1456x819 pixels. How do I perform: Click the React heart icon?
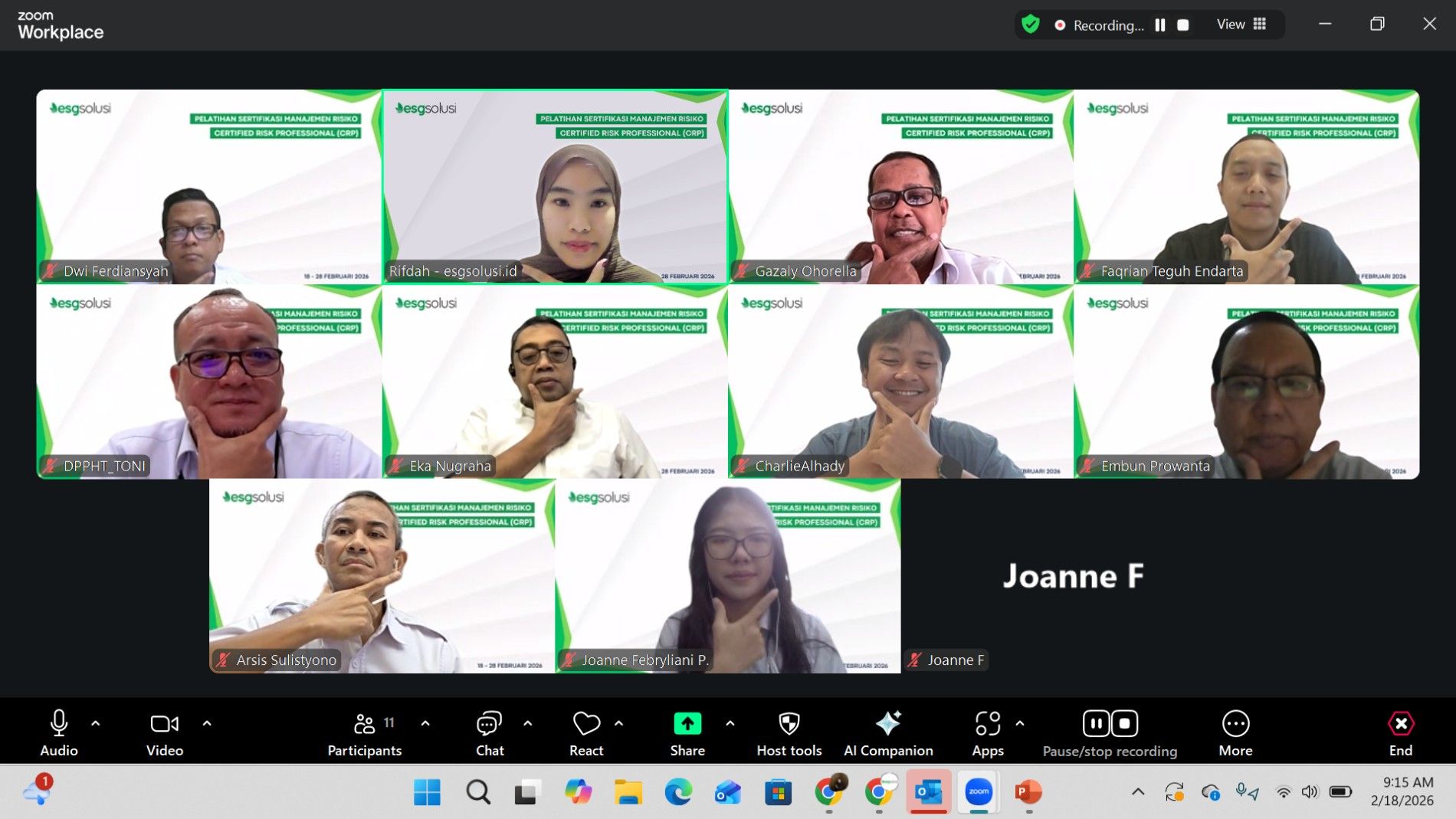tap(586, 723)
